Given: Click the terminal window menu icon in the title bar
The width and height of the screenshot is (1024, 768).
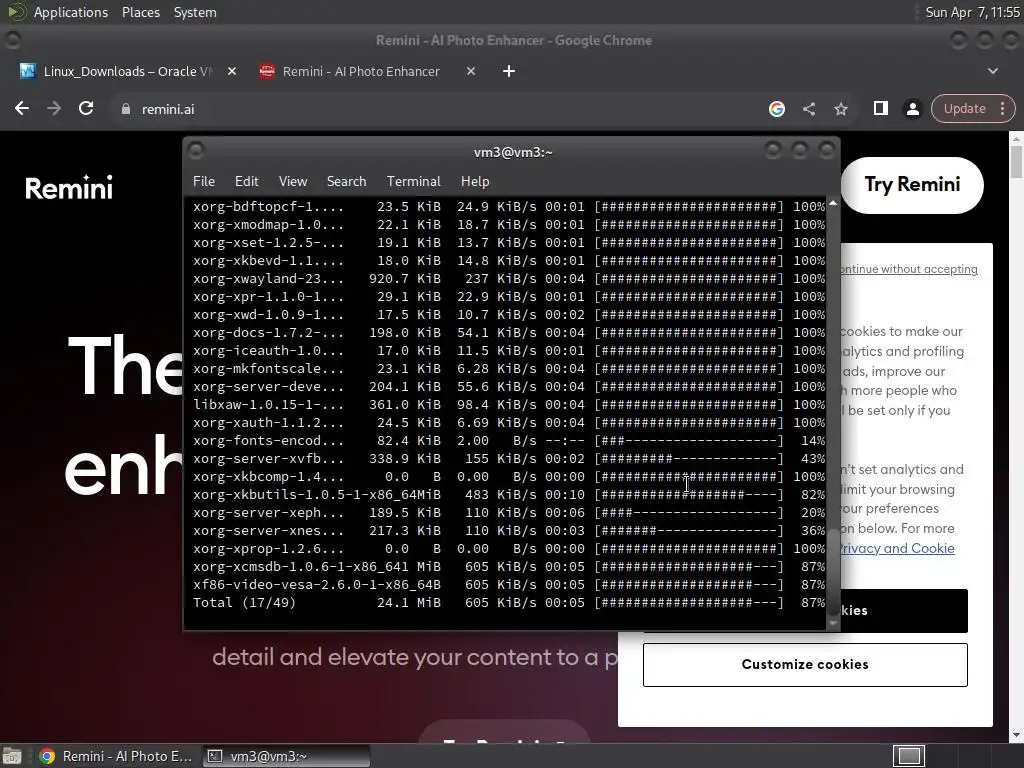Looking at the screenshot, I should click(196, 151).
